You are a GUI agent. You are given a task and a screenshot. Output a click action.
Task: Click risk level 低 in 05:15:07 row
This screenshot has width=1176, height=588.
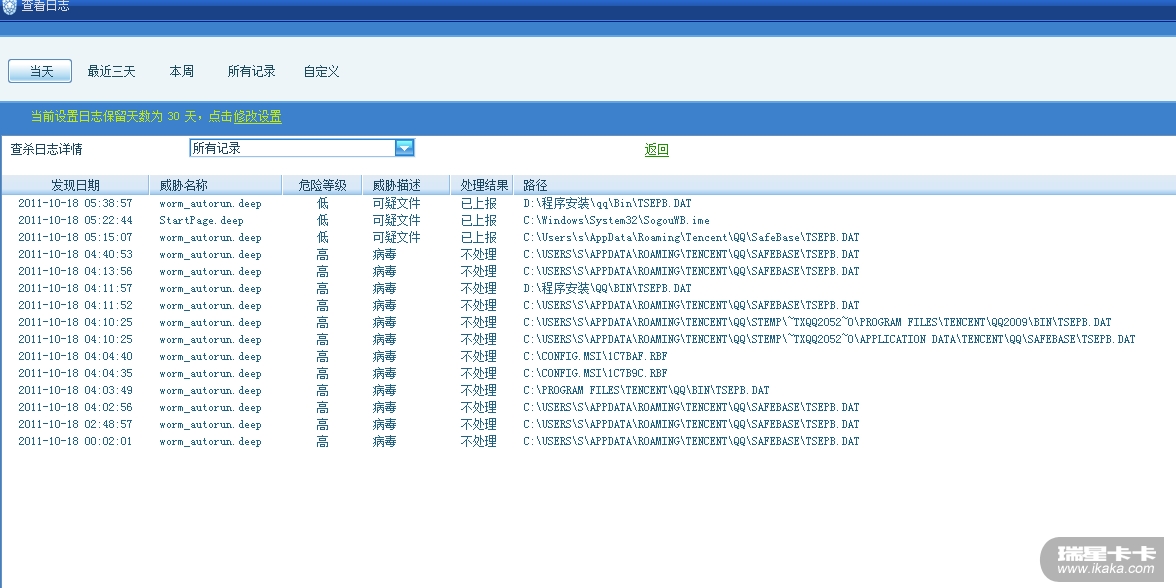(322, 238)
